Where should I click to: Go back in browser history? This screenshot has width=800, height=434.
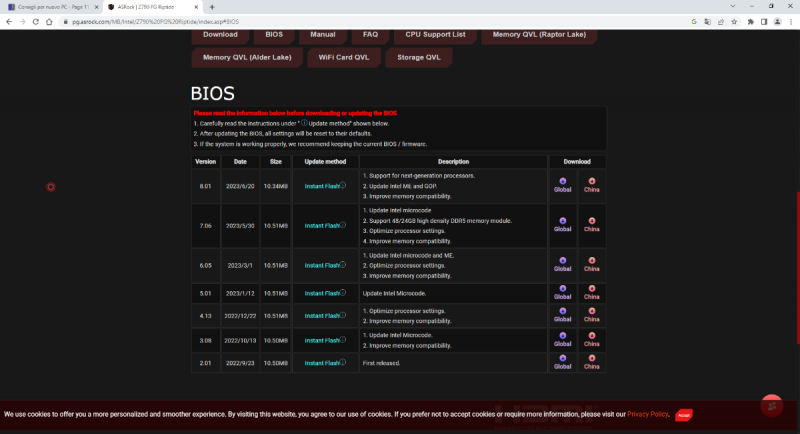tap(9, 22)
